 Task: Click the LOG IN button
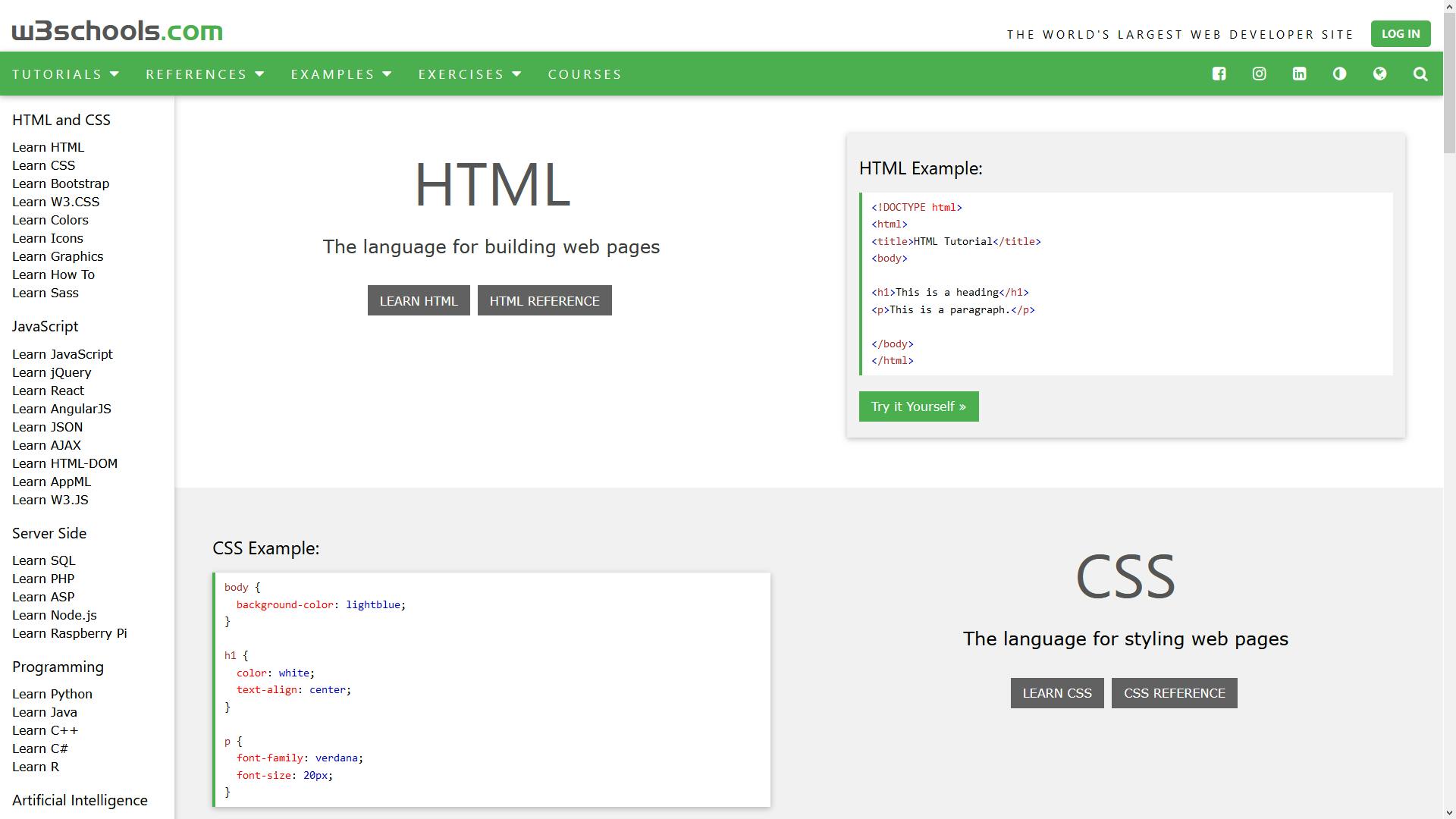[1400, 33]
